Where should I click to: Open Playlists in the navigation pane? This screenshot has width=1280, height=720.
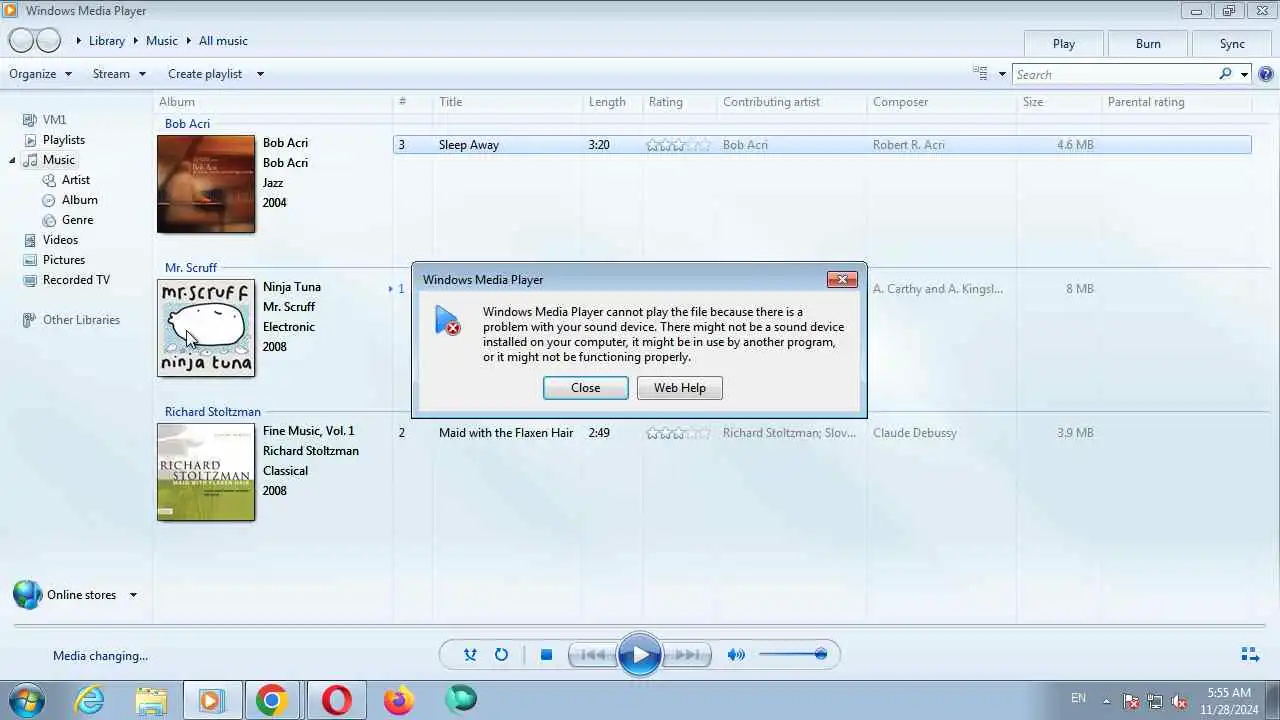pos(64,140)
